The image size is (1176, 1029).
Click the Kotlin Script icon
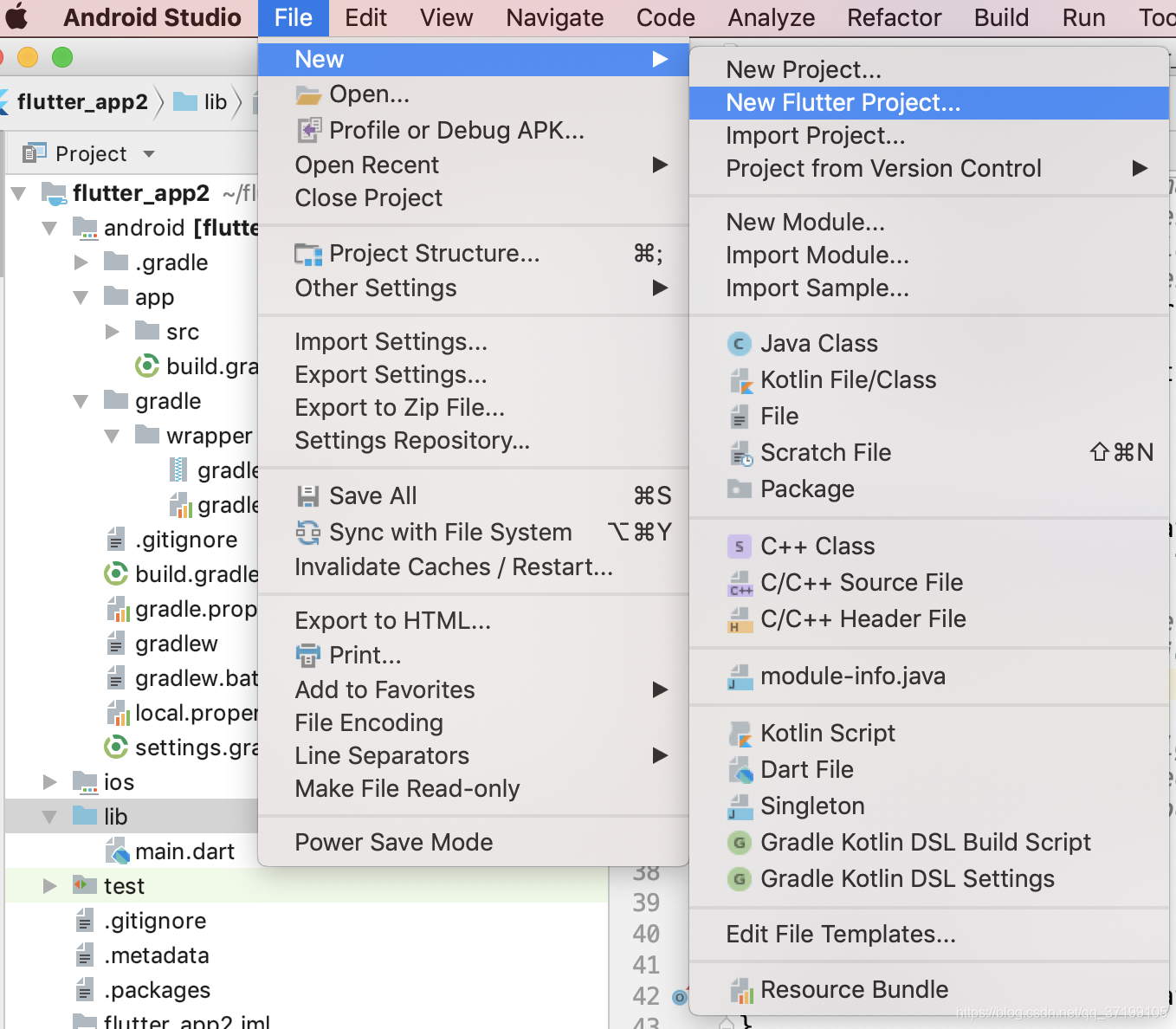click(740, 734)
